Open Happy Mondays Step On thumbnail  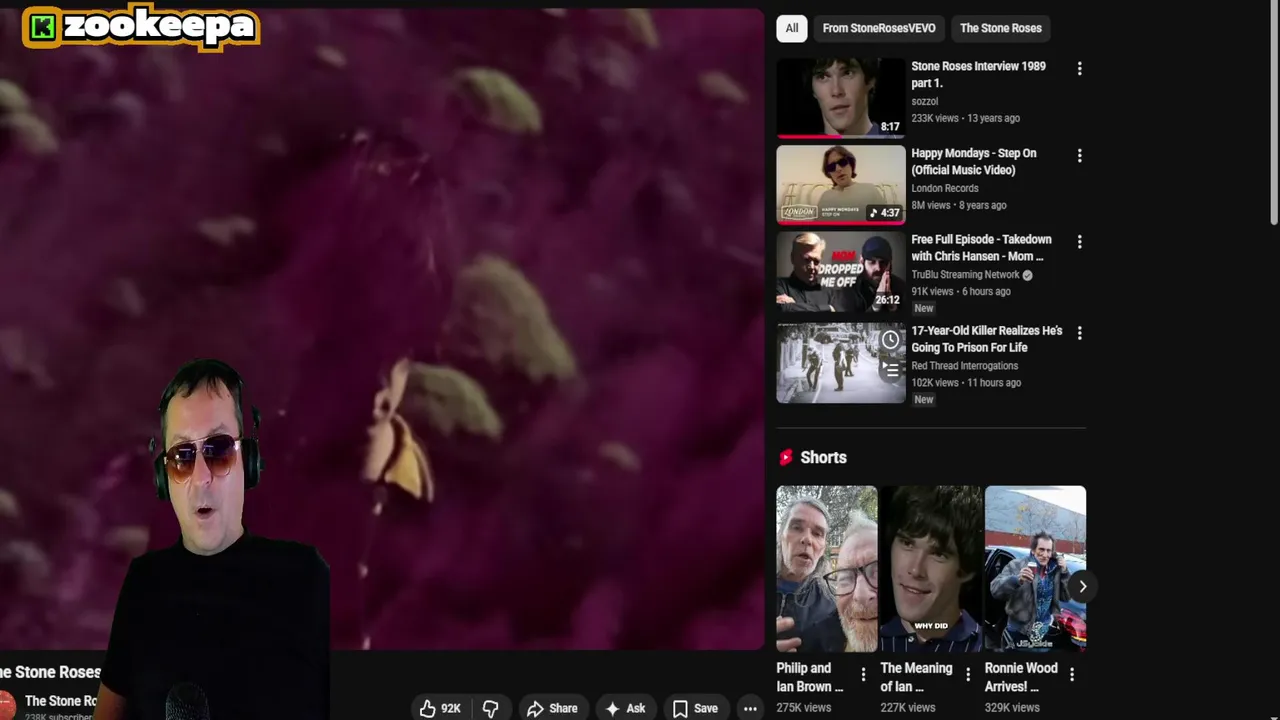coord(841,185)
